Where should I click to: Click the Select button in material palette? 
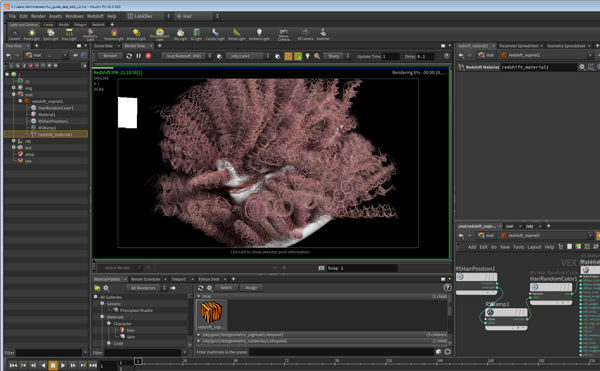(226, 288)
